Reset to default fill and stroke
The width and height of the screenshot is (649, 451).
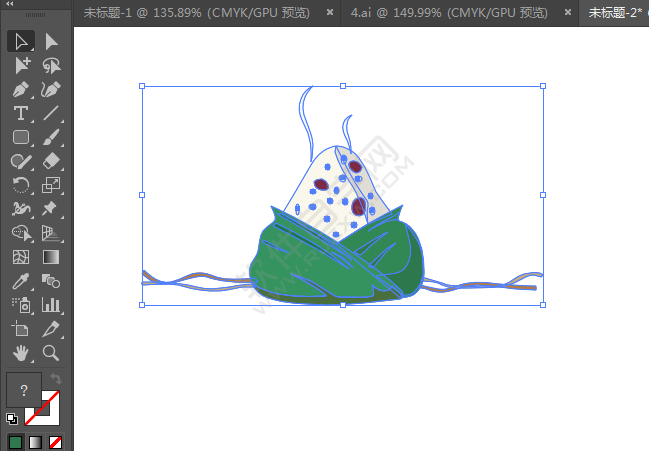pos(11,418)
